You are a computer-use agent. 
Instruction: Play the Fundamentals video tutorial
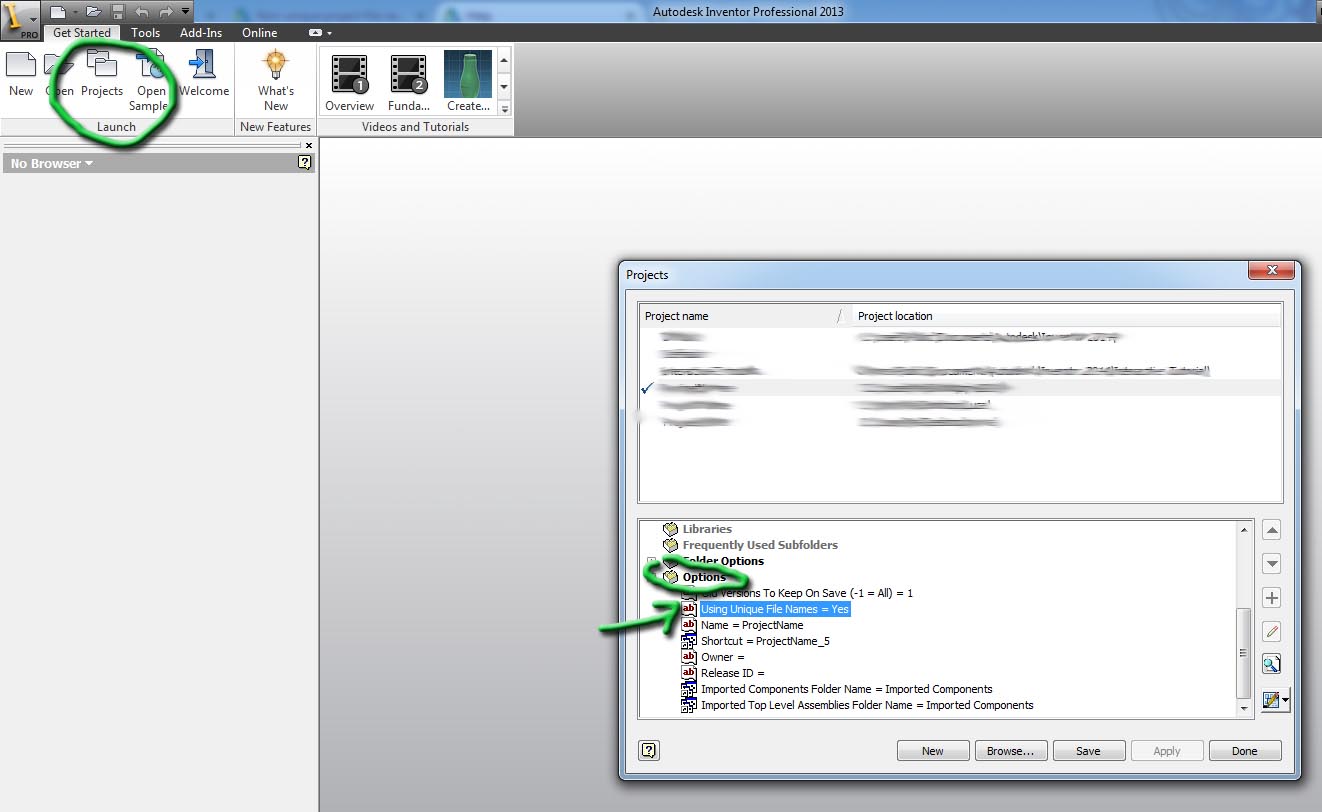coord(409,81)
